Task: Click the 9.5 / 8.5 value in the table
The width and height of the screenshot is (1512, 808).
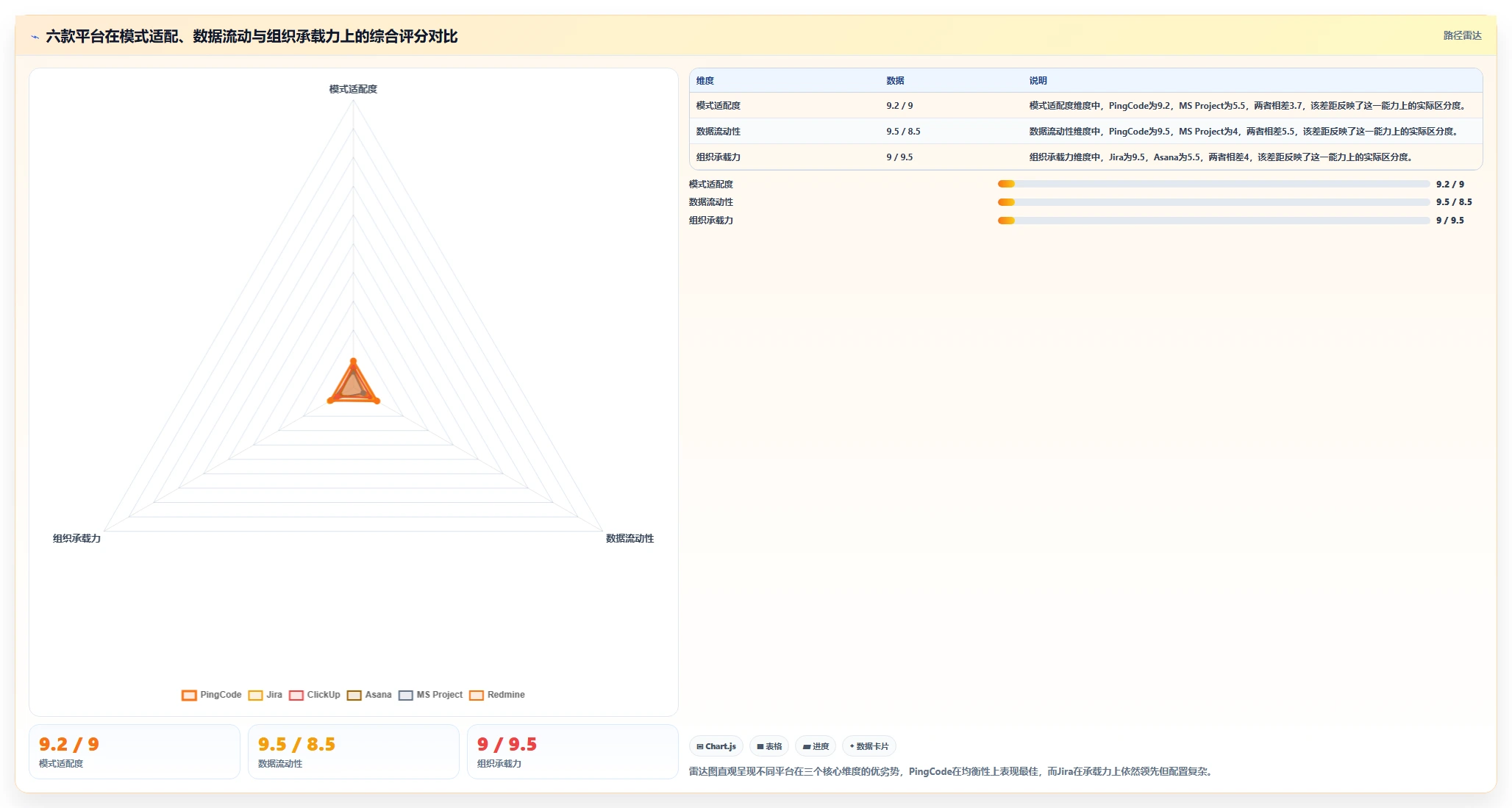Action: 903,132
